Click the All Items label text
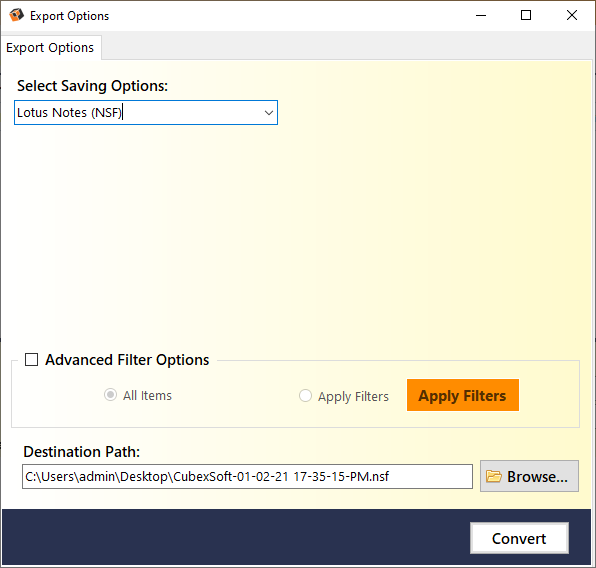The height and width of the screenshot is (568, 596). point(147,395)
